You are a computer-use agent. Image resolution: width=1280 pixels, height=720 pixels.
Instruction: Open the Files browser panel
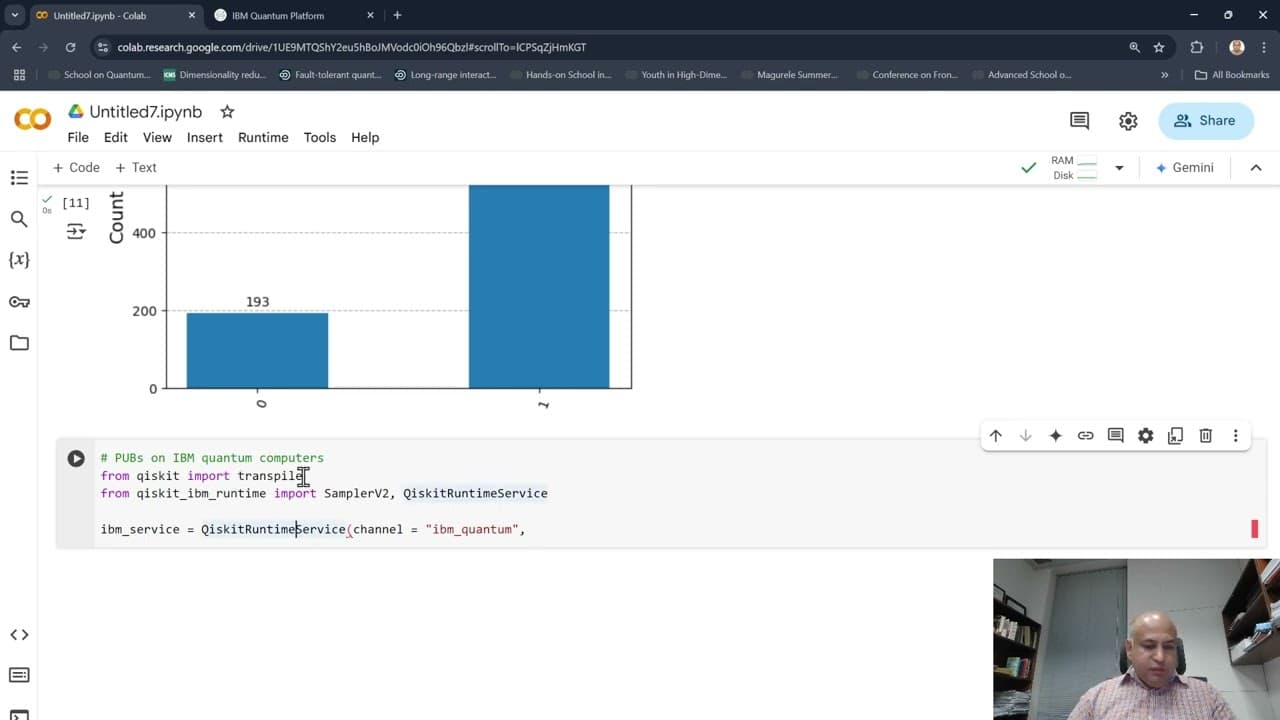click(19, 343)
